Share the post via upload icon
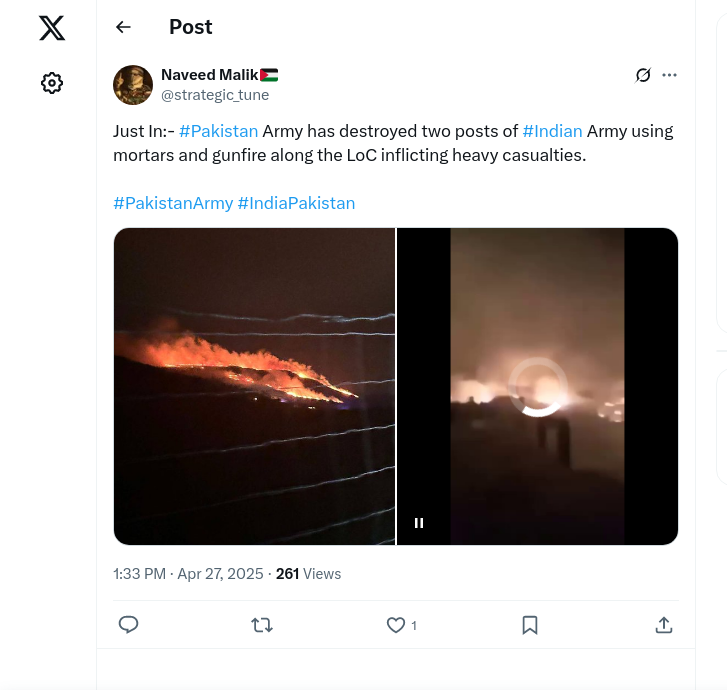 663,625
